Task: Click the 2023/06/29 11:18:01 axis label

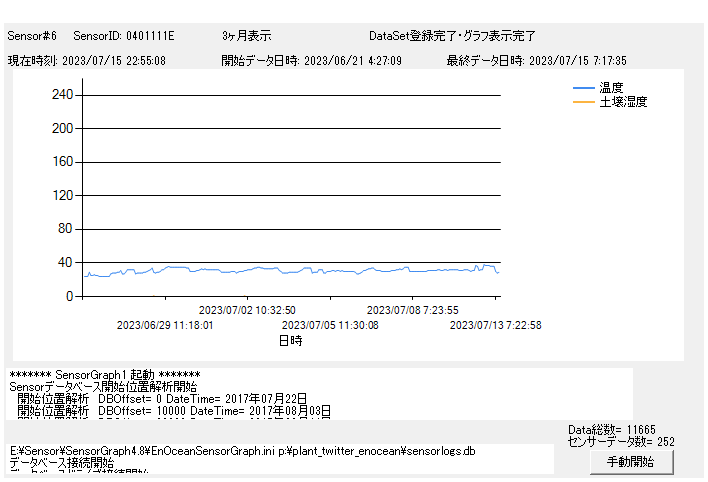Action: click(165, 325)
